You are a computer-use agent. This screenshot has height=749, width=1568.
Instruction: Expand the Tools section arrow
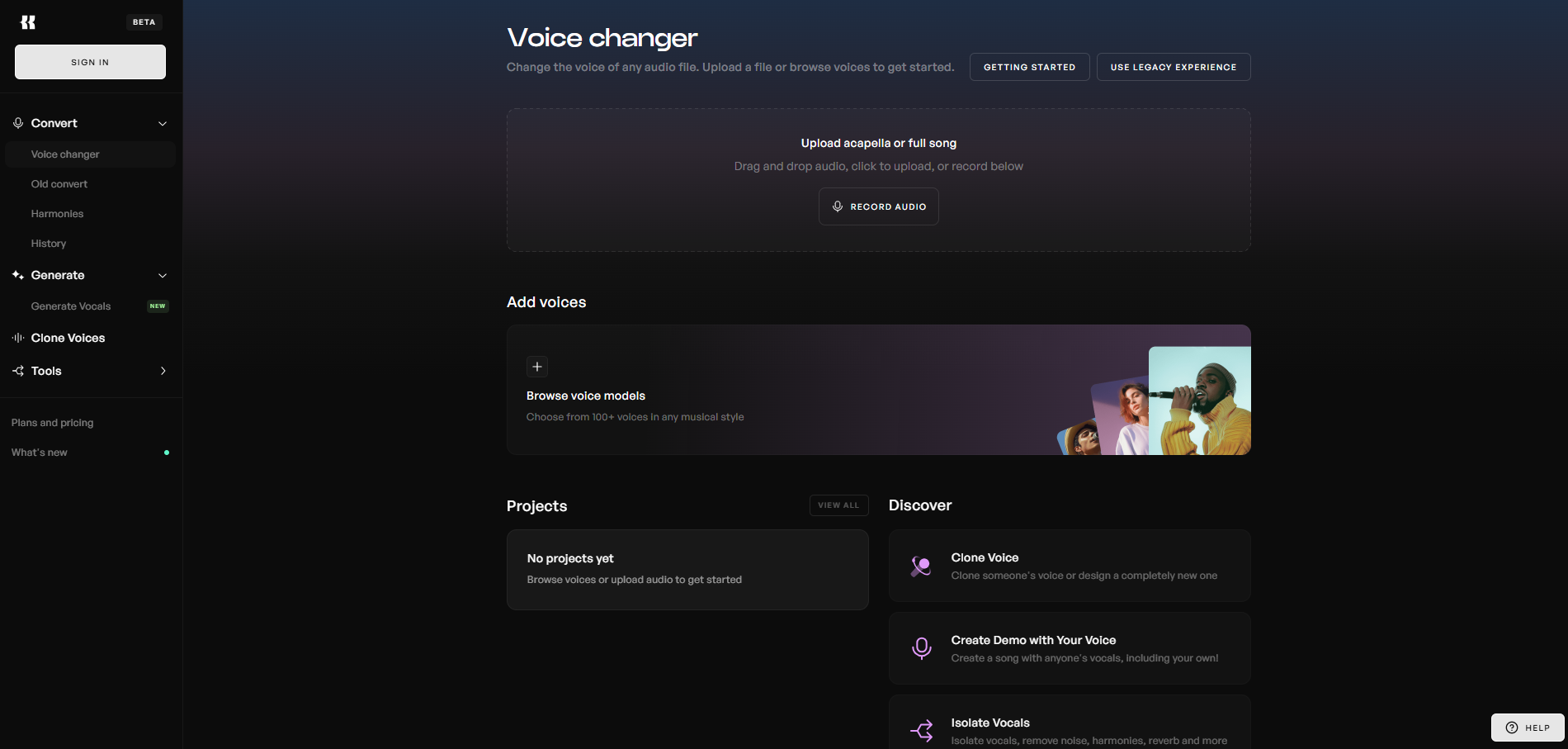[x=163, y=371]
